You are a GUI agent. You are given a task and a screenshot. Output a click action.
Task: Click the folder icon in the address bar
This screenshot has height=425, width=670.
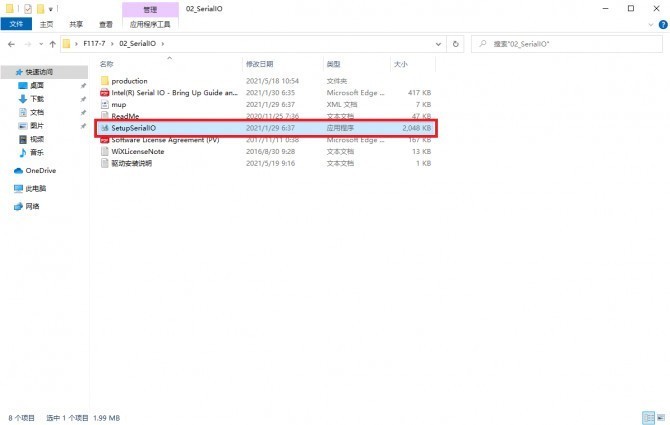tap(66, 44)
